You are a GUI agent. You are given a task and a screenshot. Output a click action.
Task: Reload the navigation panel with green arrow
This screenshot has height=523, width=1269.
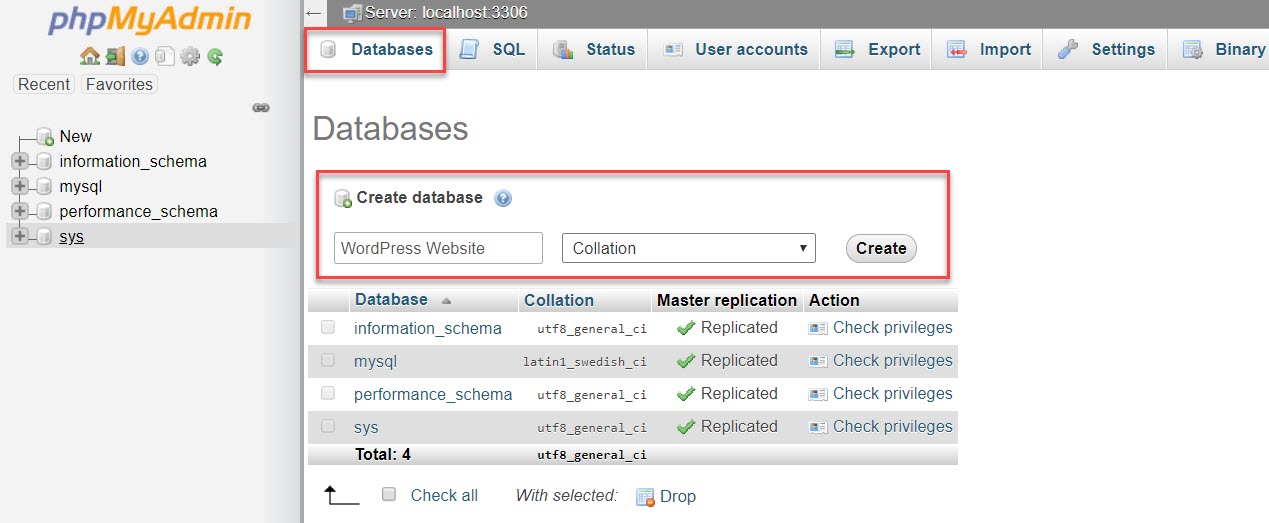(215, 57)
